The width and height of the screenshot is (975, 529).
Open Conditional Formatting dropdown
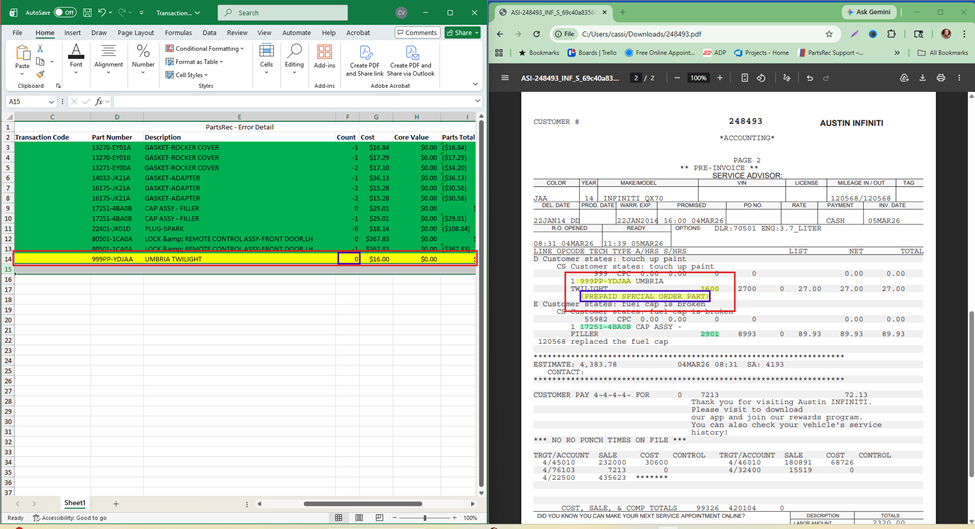click(x=205, y=48)
